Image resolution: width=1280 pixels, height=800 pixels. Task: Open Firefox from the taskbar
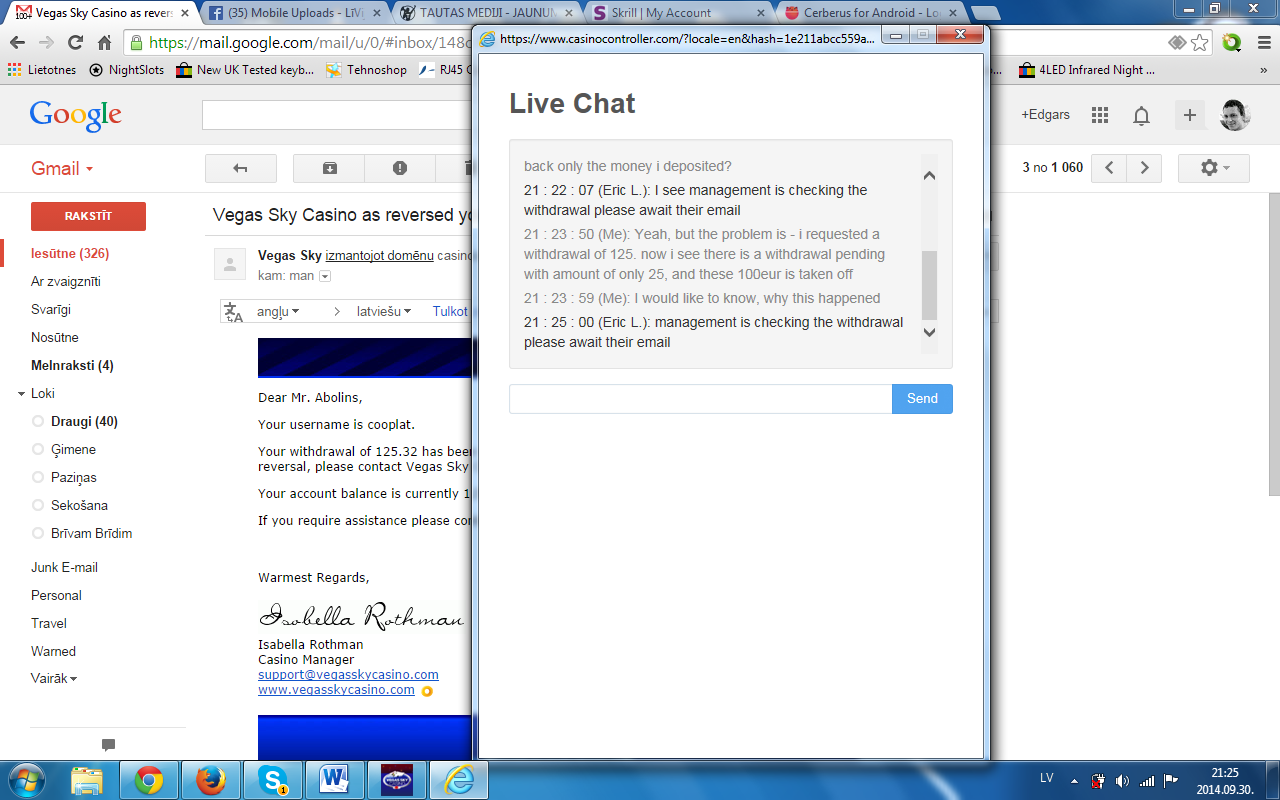(210, 780)
